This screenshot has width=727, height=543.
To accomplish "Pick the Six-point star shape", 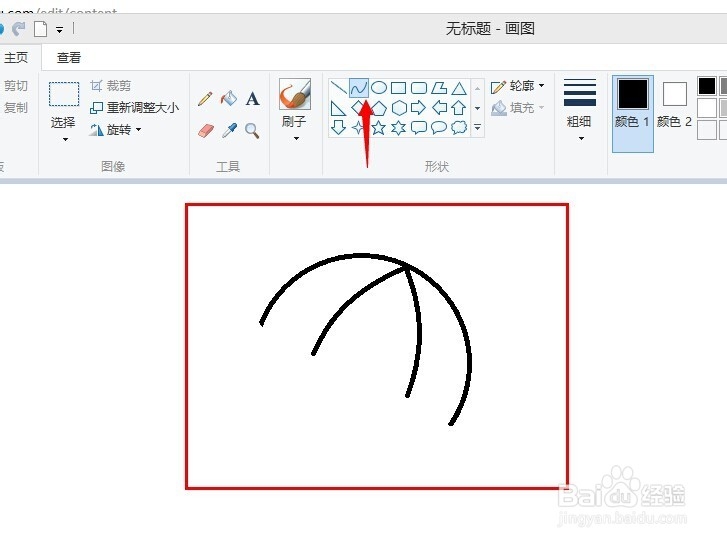I will tap(399, 128).
